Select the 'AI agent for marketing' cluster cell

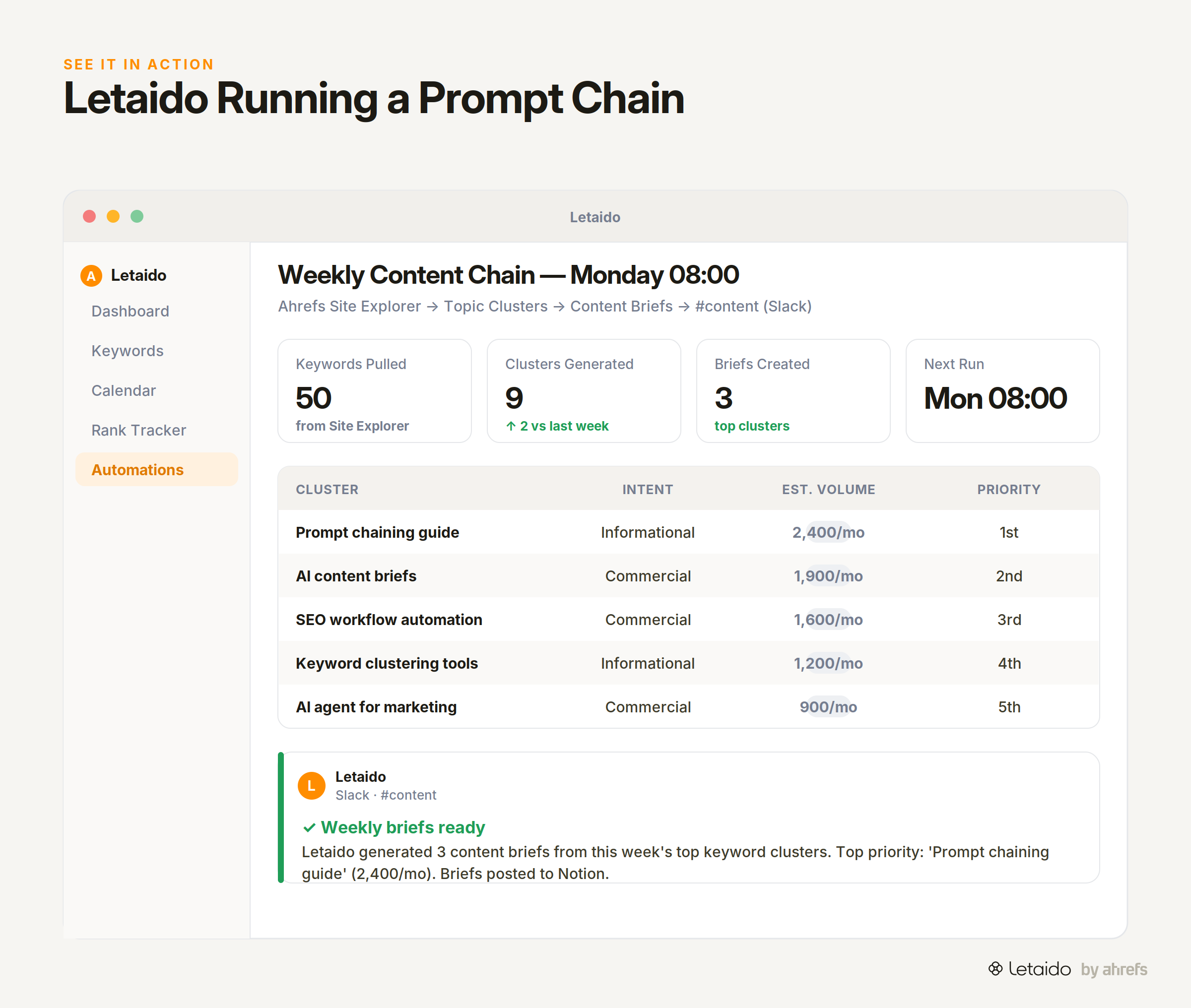click(376, 707)
